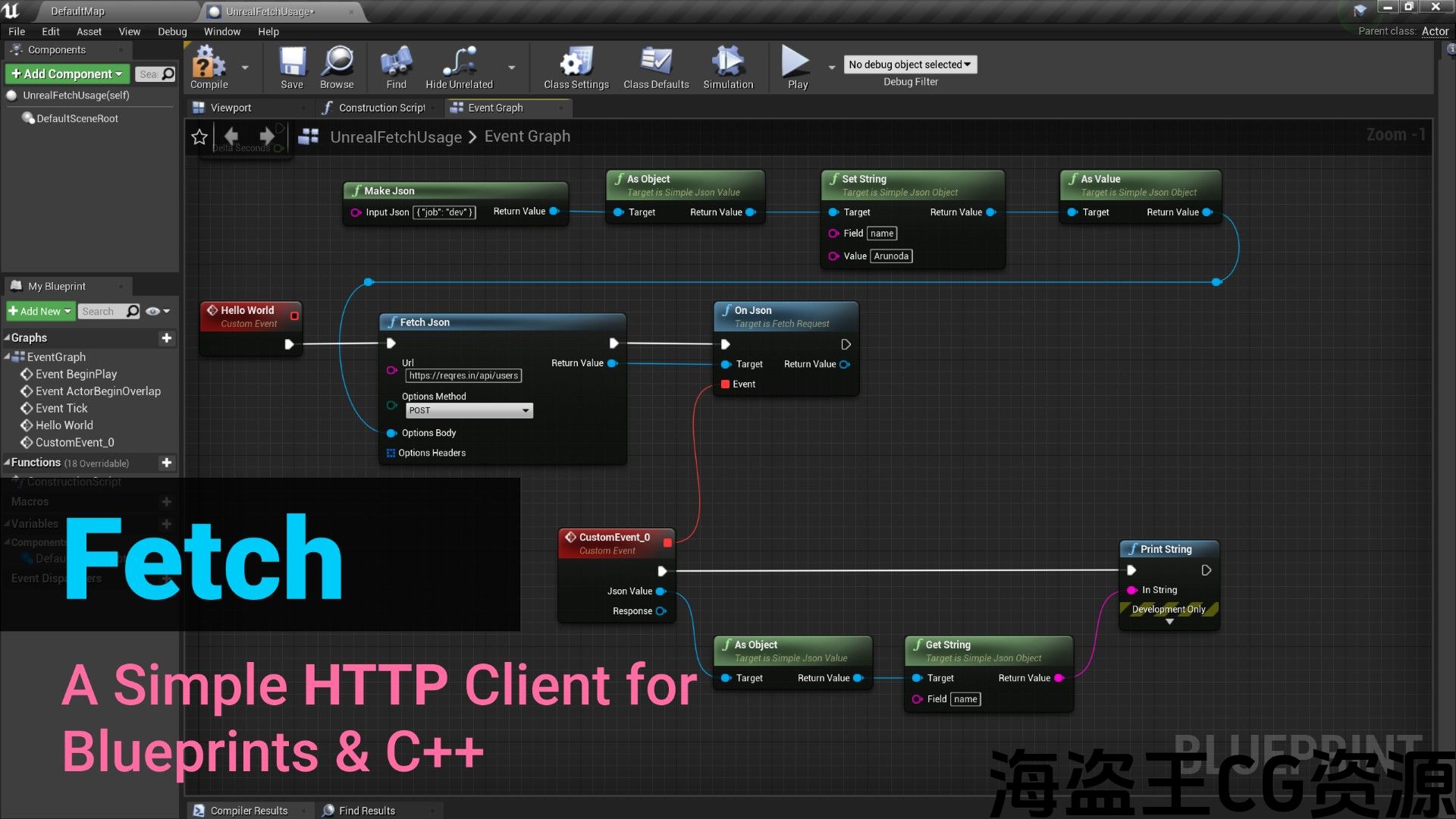Switch to the Construction Script tab
Viewport: 1456px width, 819px height.
pyautogui.click(x=381, y=108)
